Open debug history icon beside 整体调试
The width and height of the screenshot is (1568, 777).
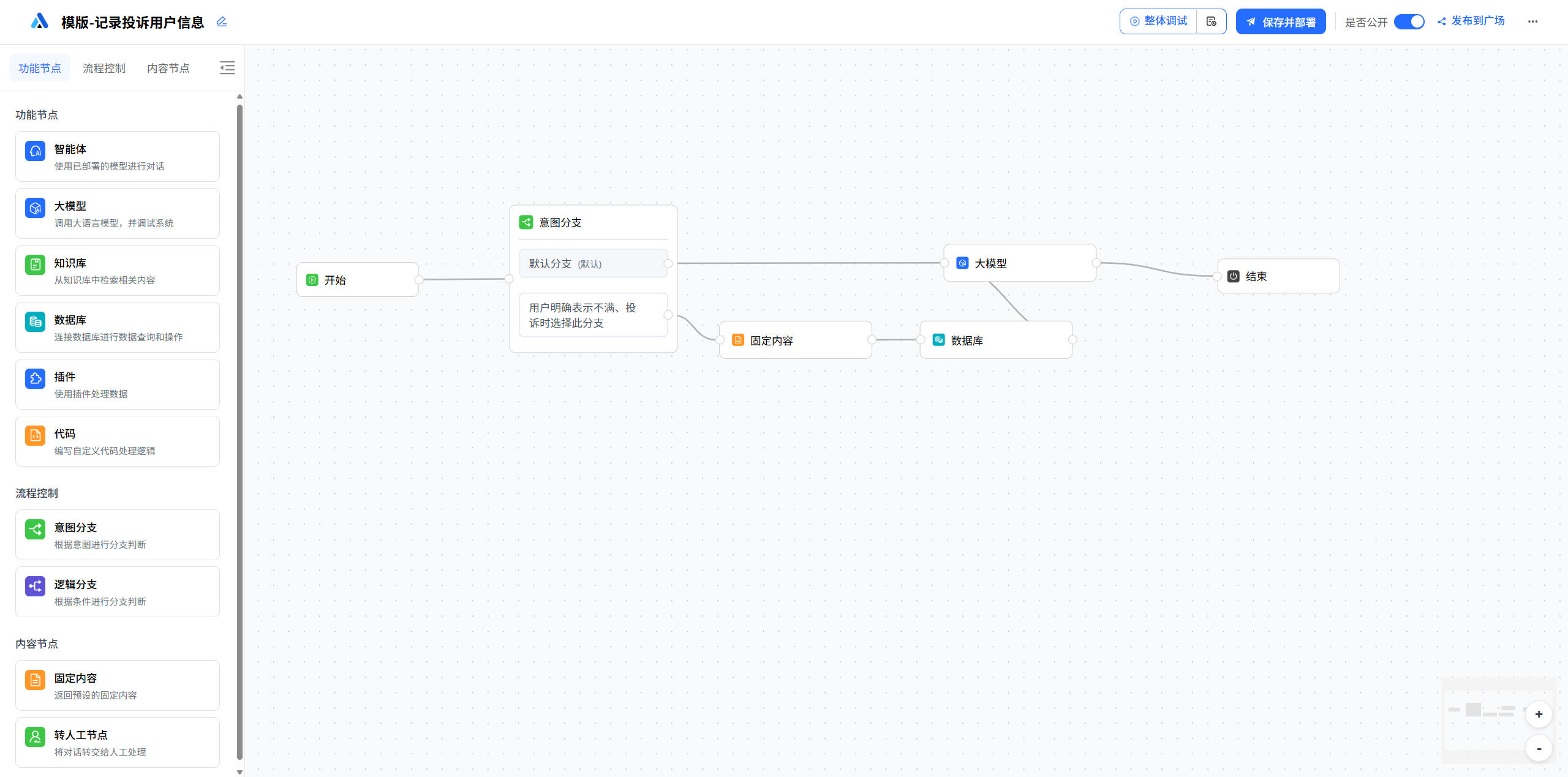1211,21
